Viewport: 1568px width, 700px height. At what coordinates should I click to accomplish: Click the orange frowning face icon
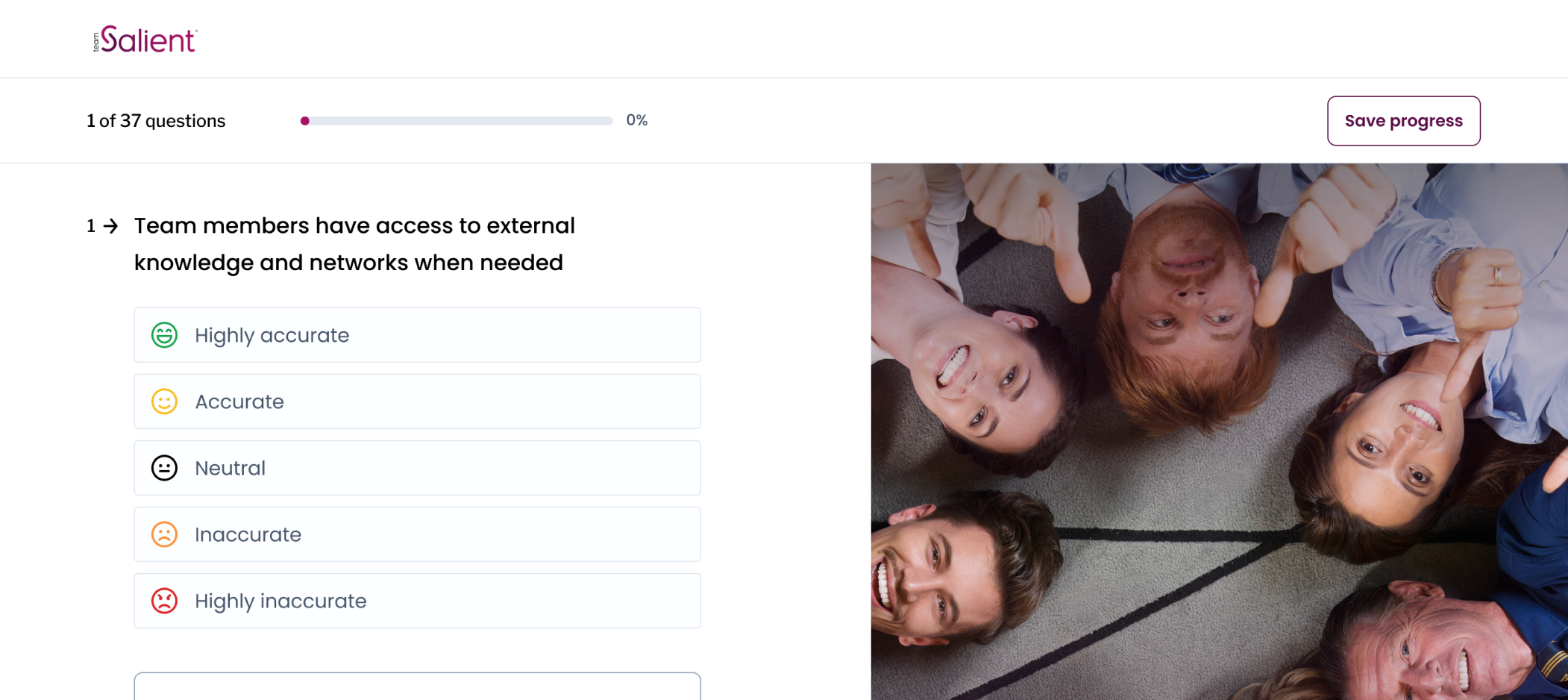[164, 534]
